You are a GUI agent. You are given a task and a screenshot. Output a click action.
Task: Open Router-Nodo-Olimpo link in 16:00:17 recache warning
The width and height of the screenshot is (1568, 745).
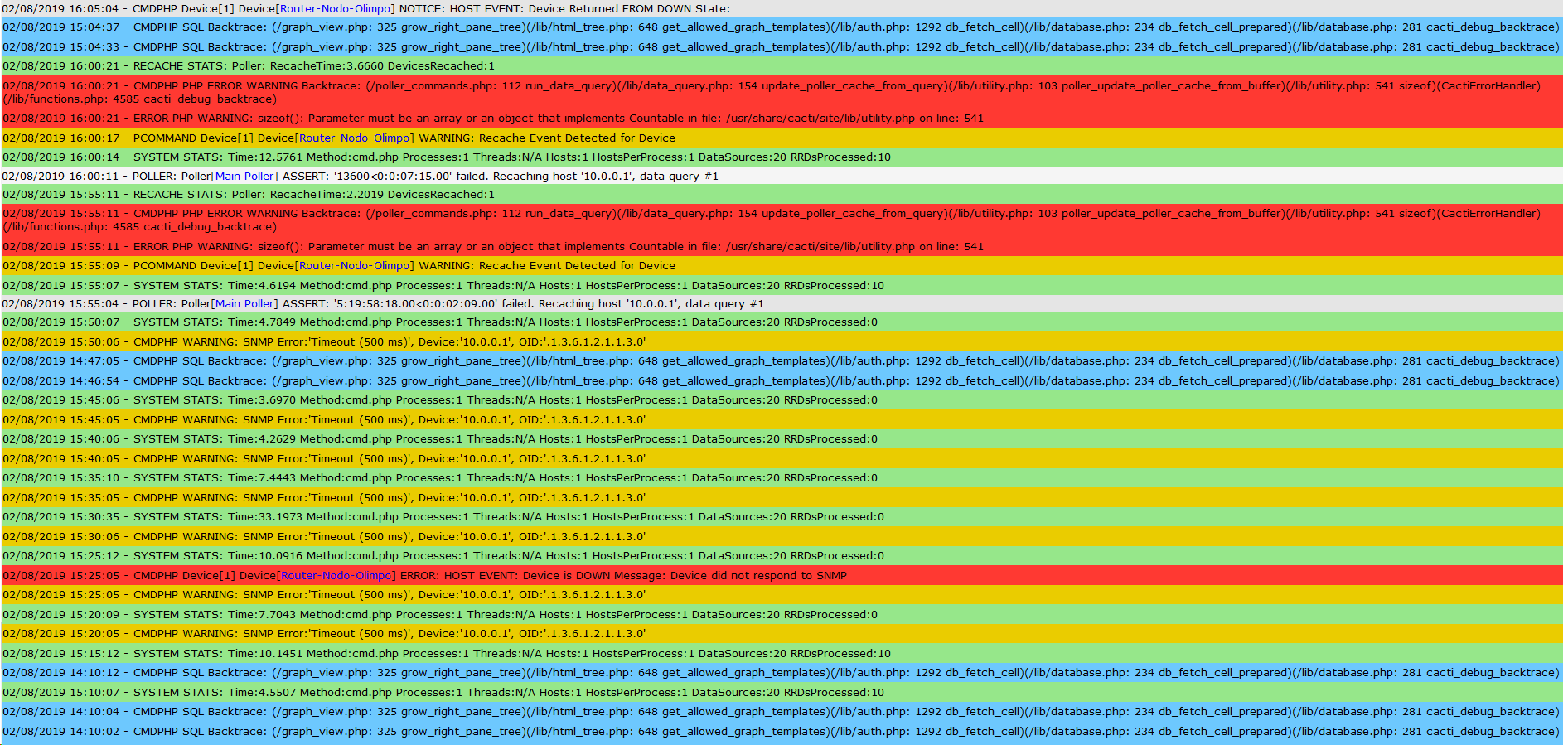point(354,138)
